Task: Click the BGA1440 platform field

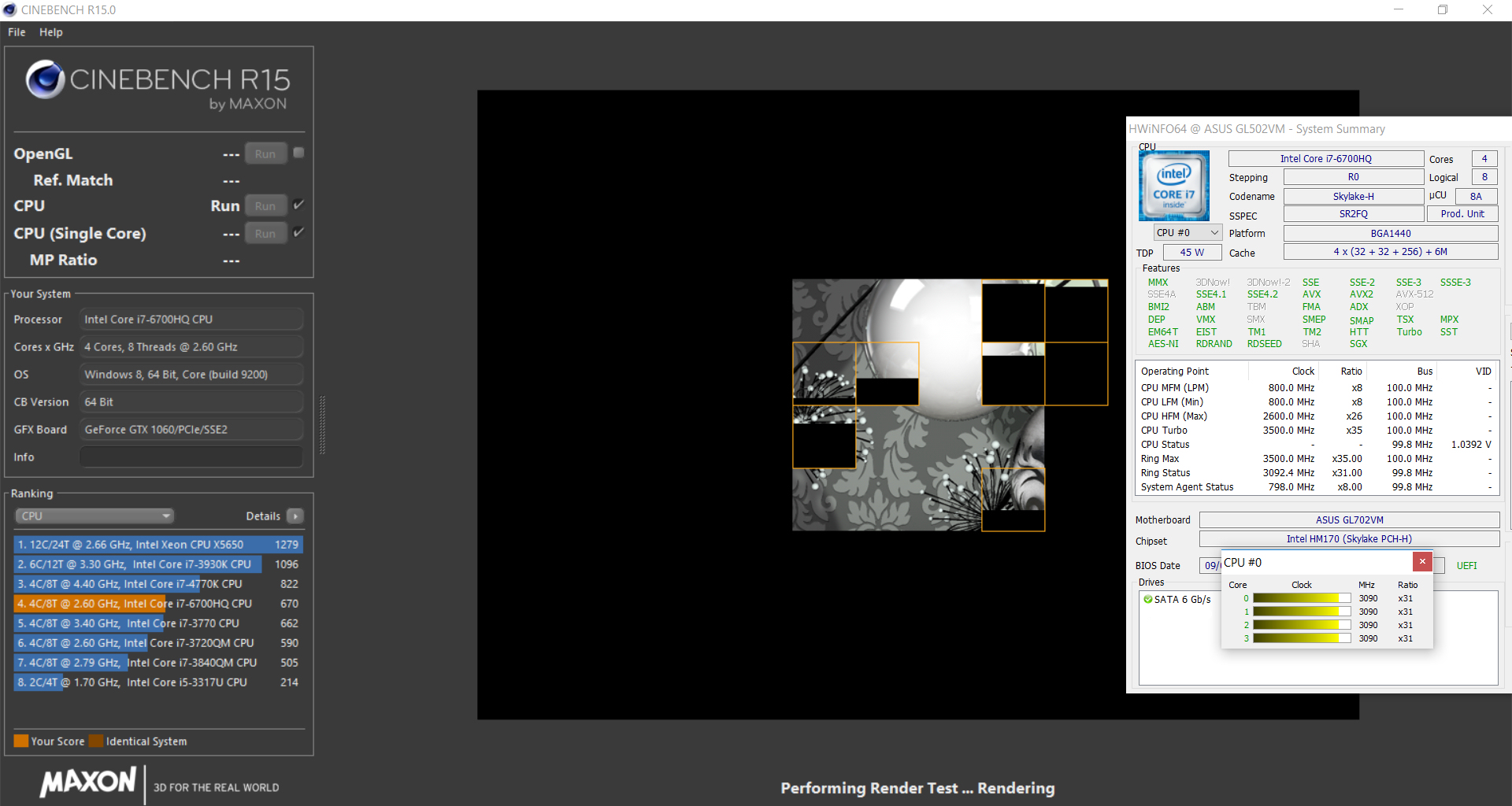Action: click(1391, 234)
